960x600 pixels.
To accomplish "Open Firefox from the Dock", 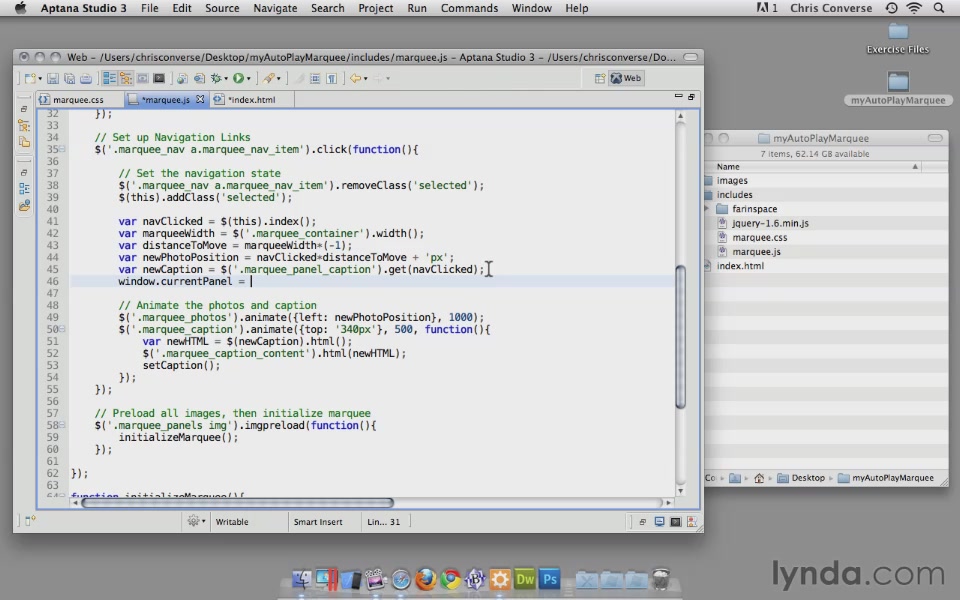I will (426, 579).
